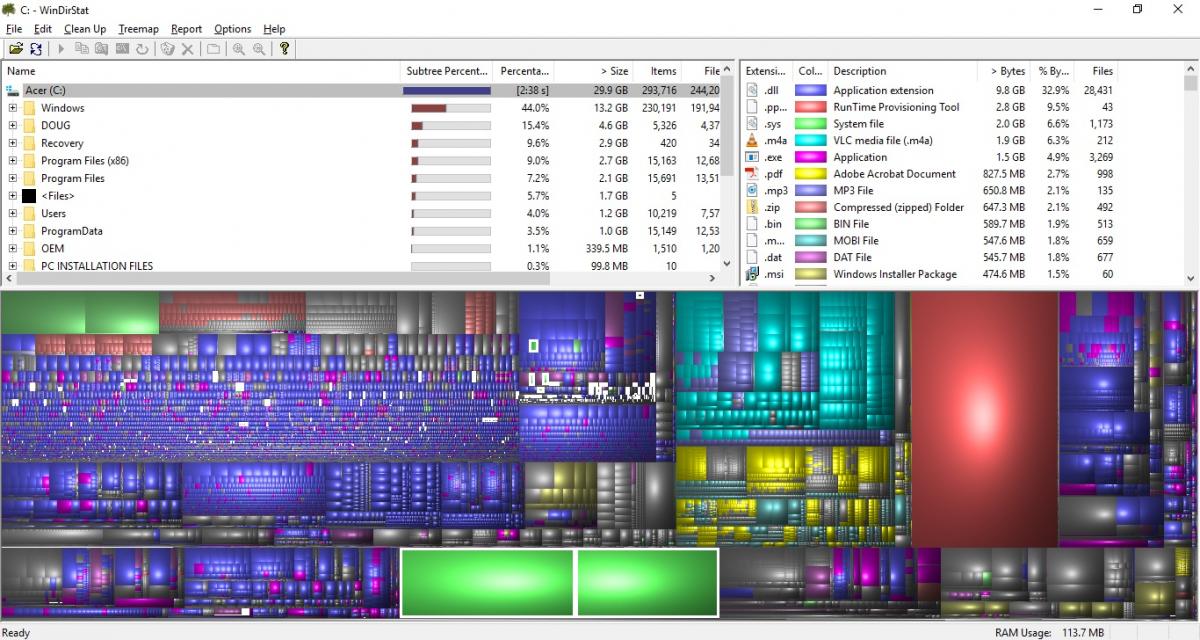Open the Options menu
This screenshot has width=1200, height=640.
[233, 29]
